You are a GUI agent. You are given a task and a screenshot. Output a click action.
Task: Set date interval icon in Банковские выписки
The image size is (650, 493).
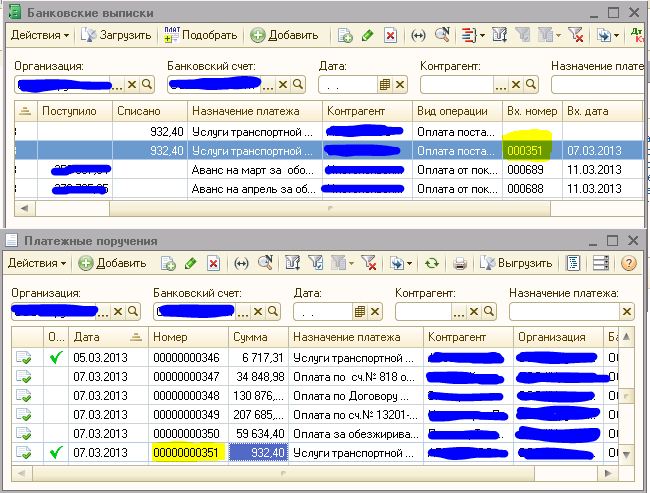[x=418, y=36]
